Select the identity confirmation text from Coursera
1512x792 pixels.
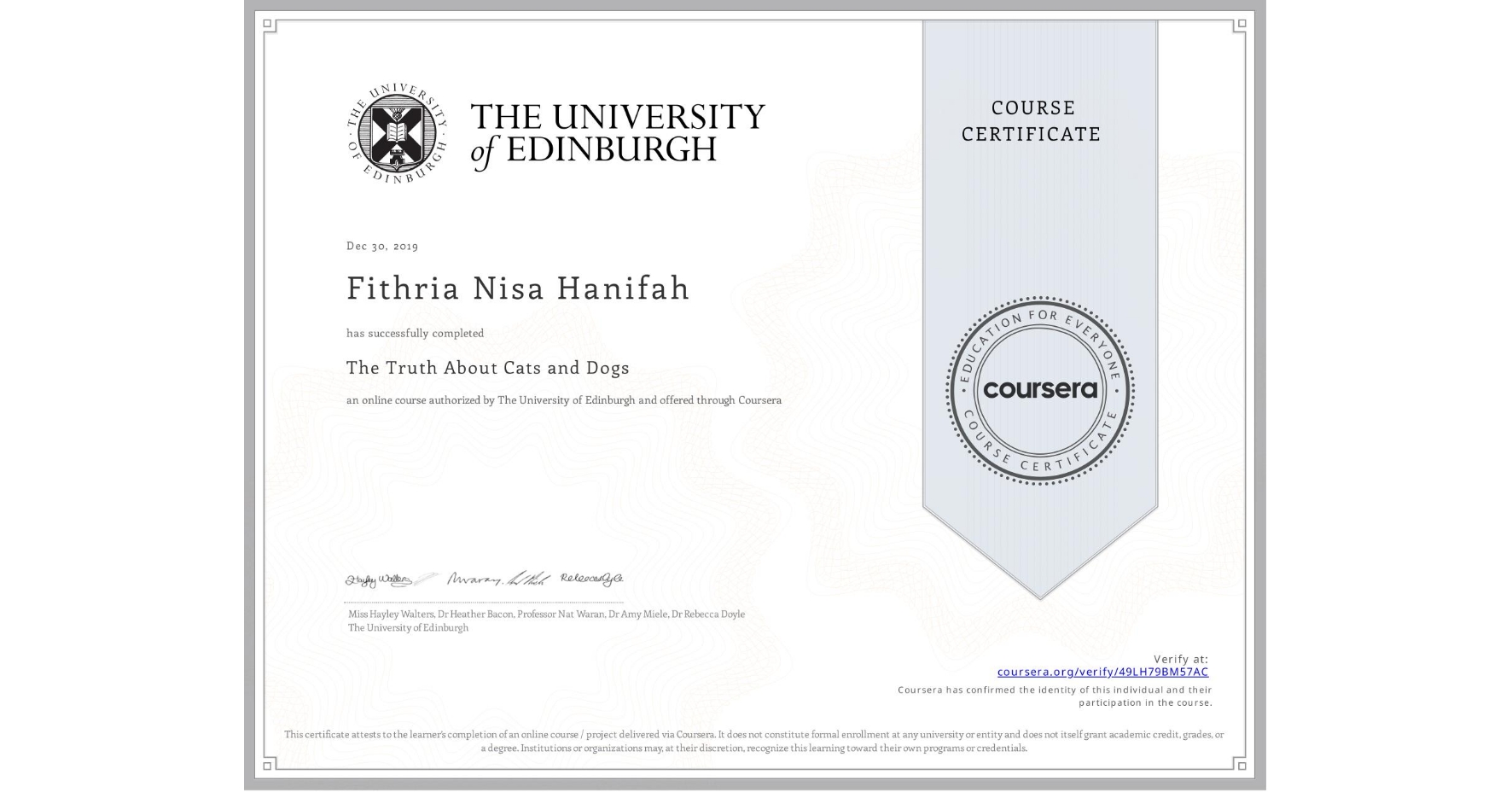click(1055, 696)
